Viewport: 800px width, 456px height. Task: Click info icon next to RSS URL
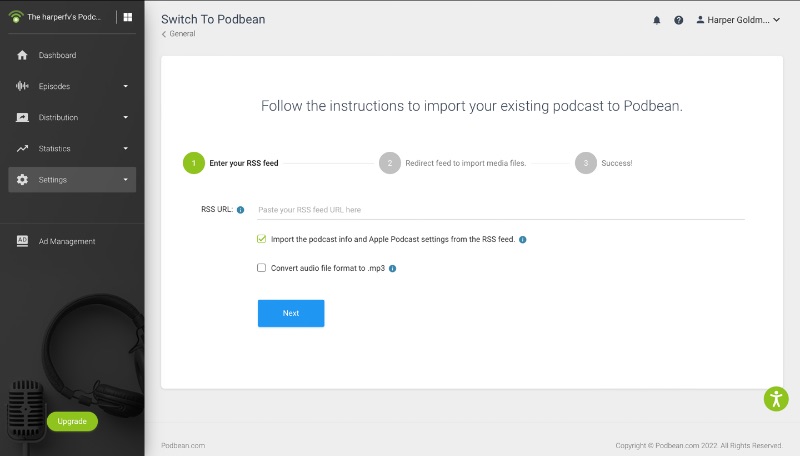(240, 210)
